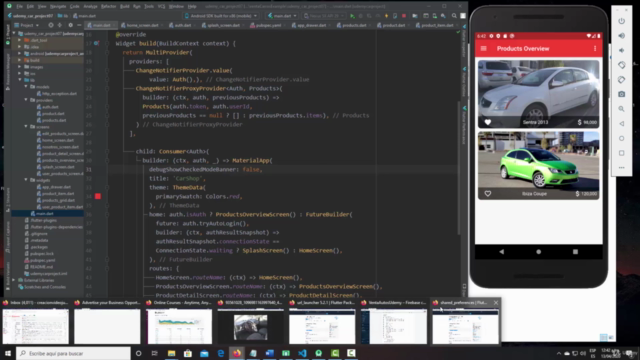Power off the emulator with the power icon

(x=621, y=21)
